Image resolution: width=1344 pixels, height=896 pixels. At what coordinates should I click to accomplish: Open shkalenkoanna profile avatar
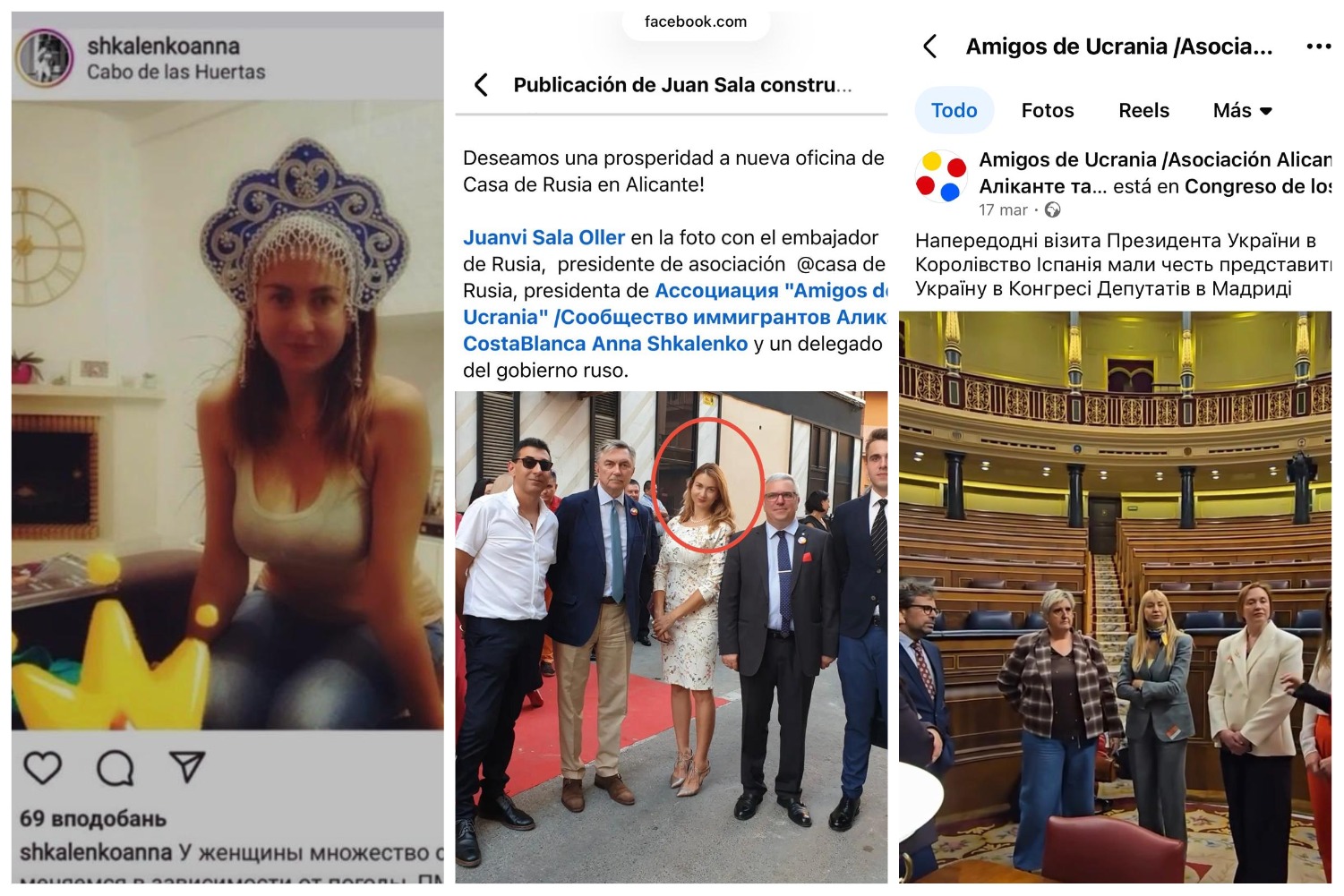[x=44, y=58]
